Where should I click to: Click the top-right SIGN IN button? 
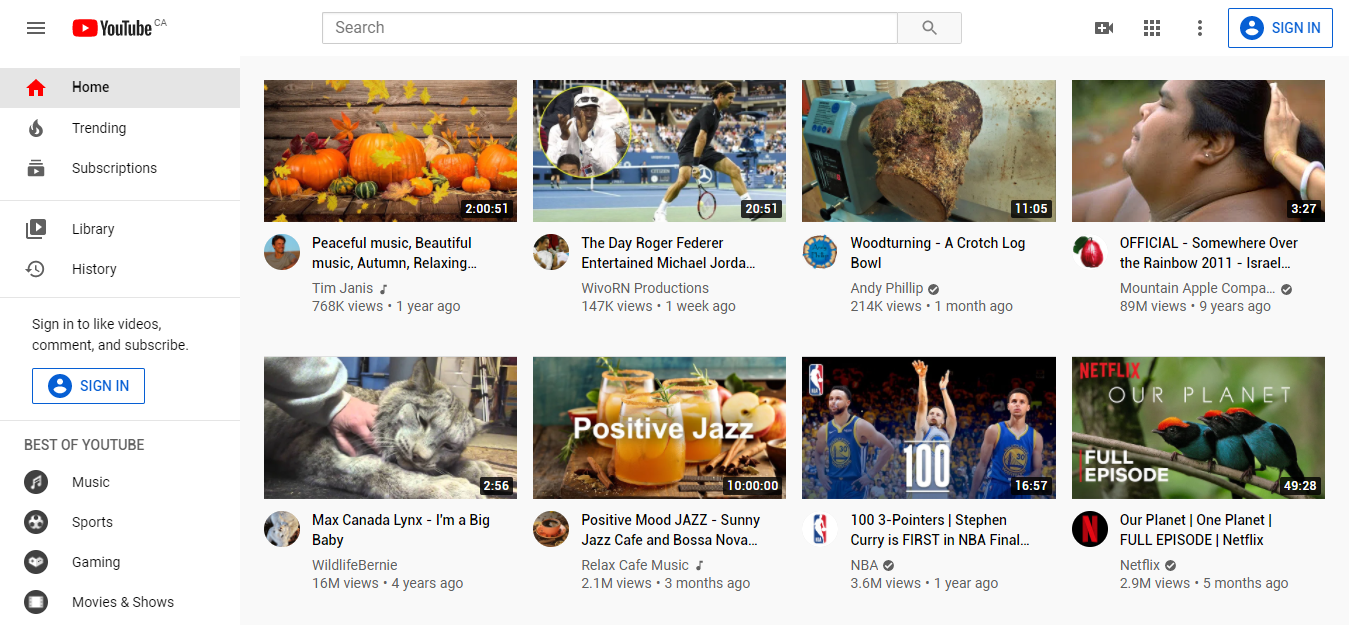1281,28
